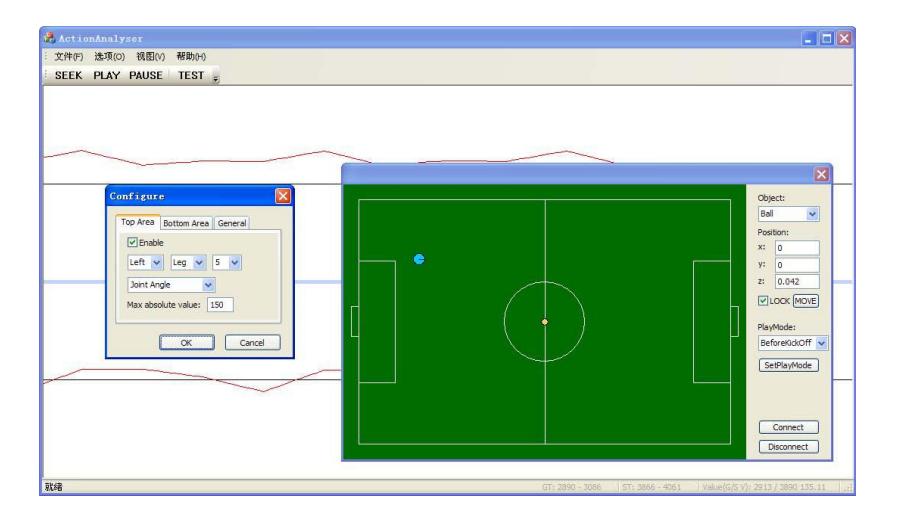Open the 视图(V) menu
The height and width of the screenshot is (517, 899).
pyautogui.click(x=150, y=56)
